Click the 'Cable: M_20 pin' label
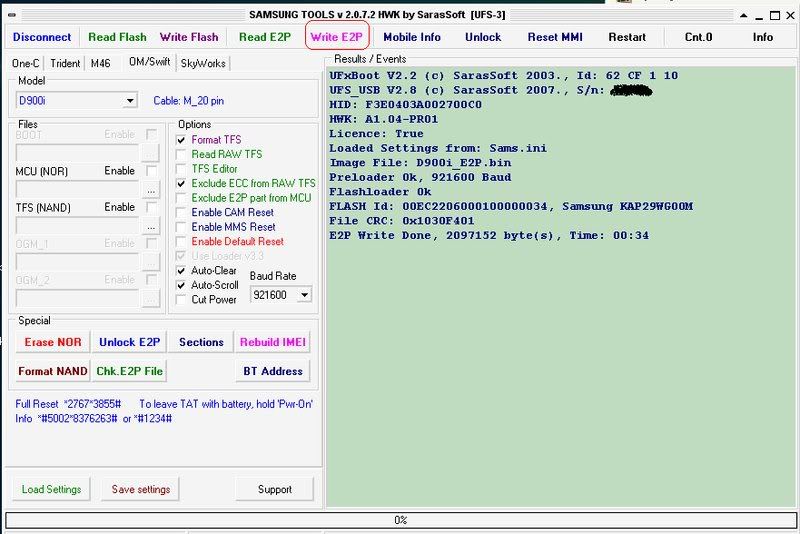The width and height of the screenshot is (800, 534). pyautogui.click(x=189, y=100)
